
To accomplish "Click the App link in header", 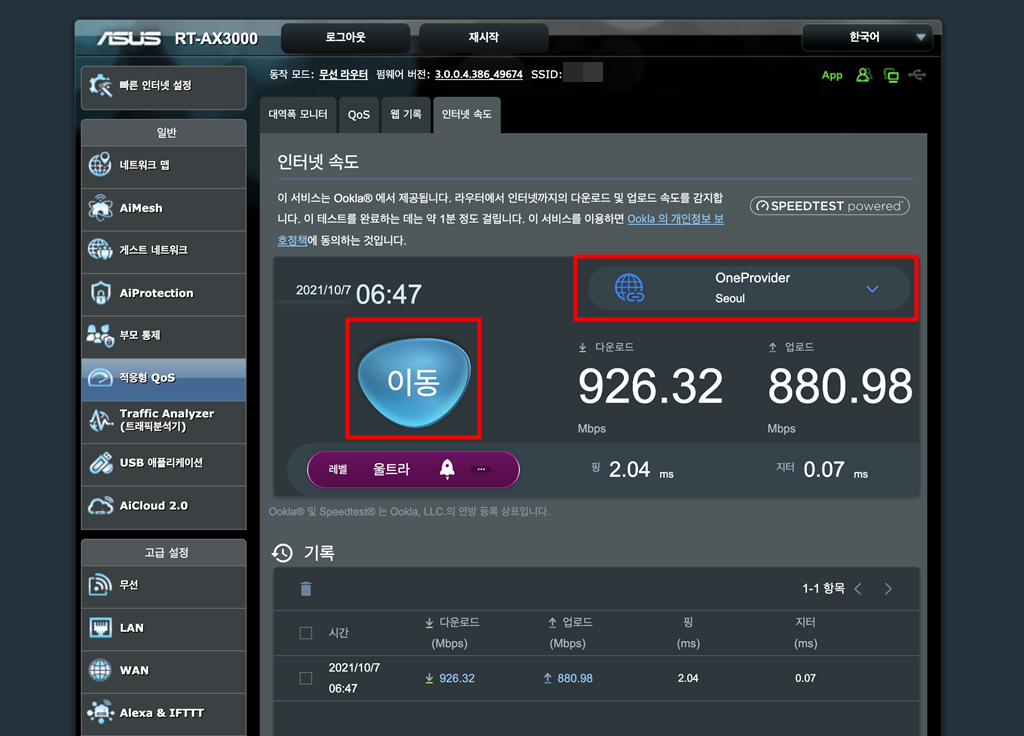I will (831, 76).
